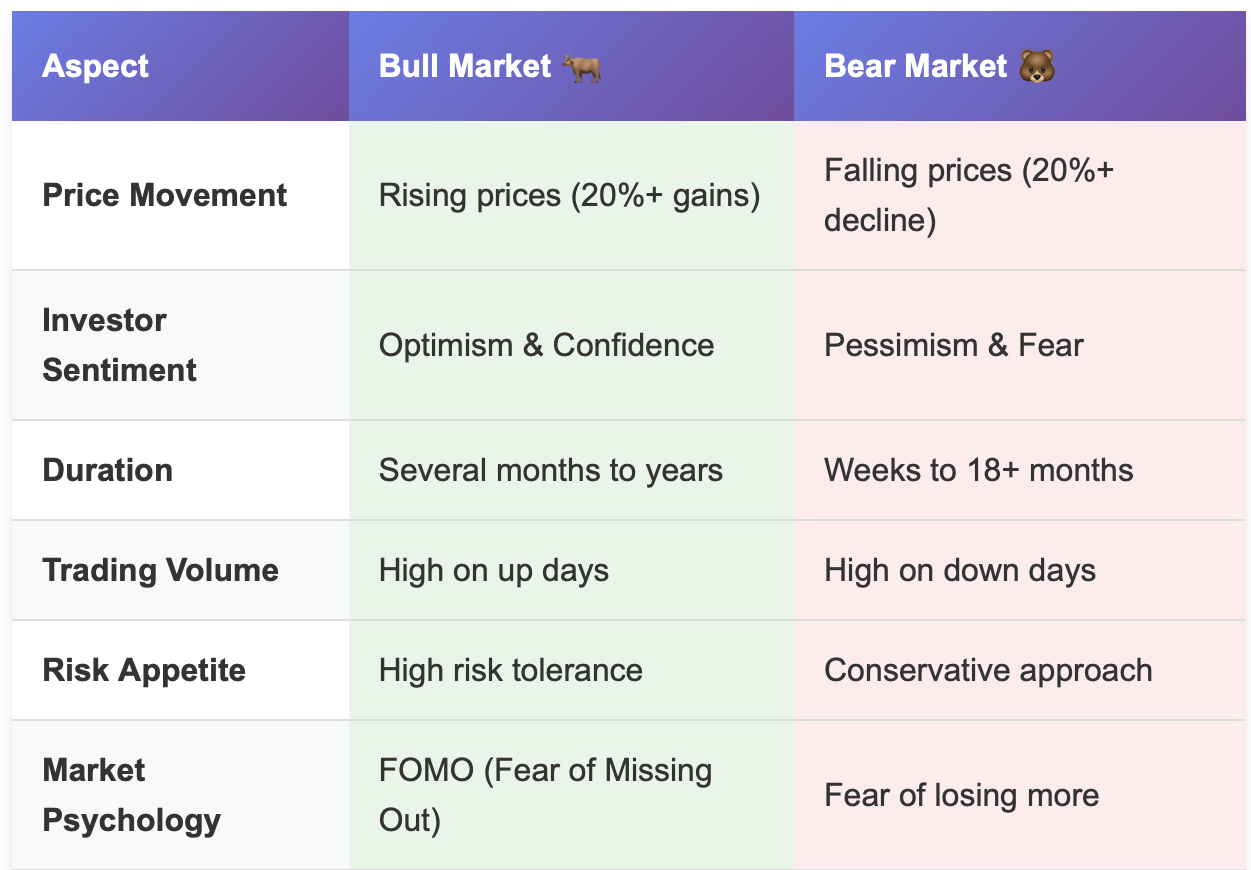Select the Price Movement row label
Screen dimensions: 1251x870
pos(165,195)
